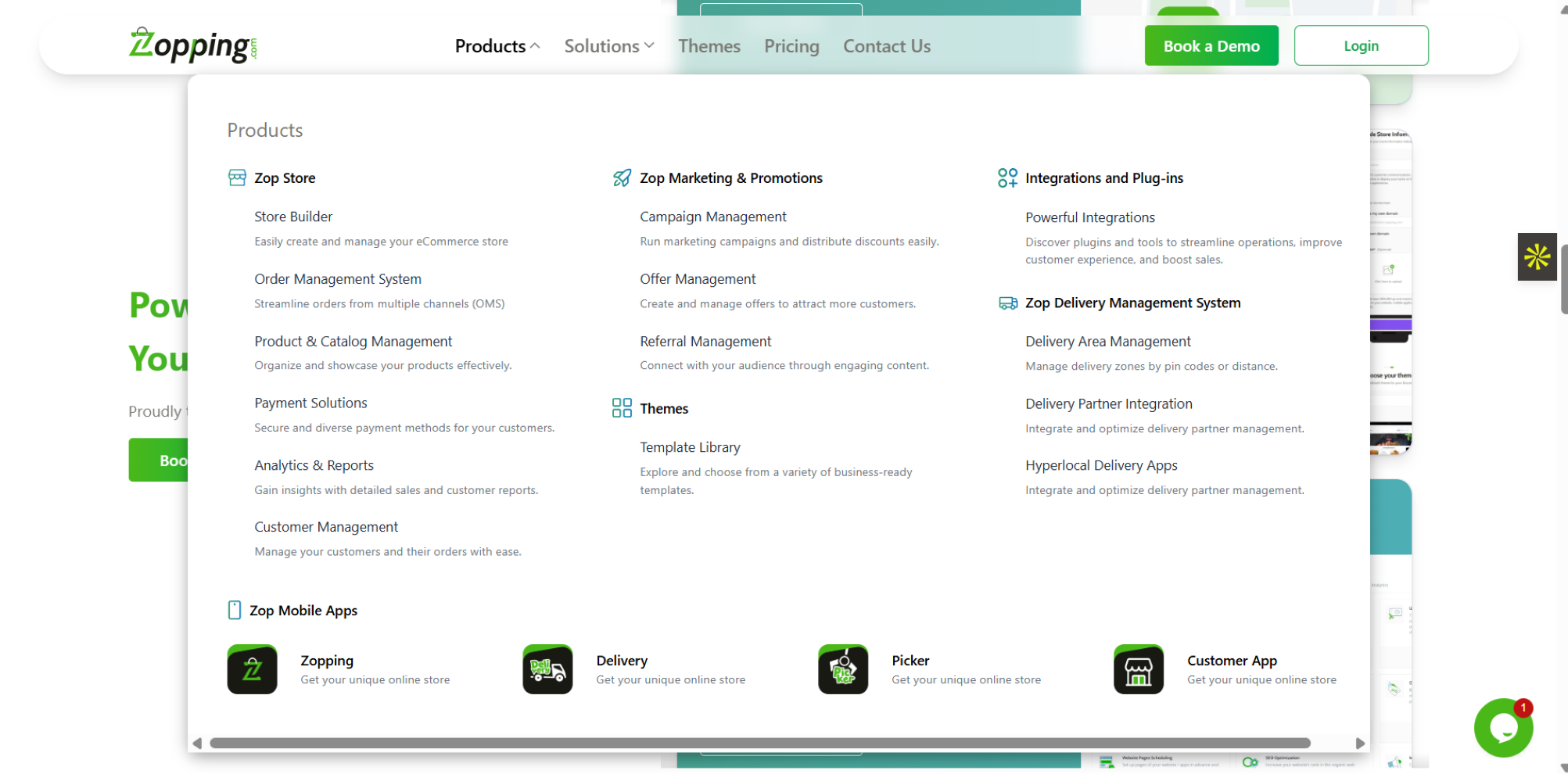Open the Themes navigation item
This screenshot has height=774, width=1568.
tap(709, 46)
